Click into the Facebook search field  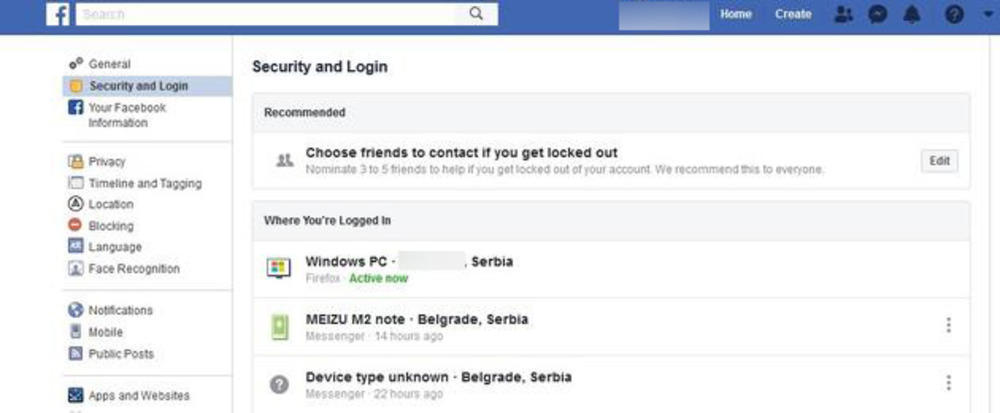coord(270,14)
